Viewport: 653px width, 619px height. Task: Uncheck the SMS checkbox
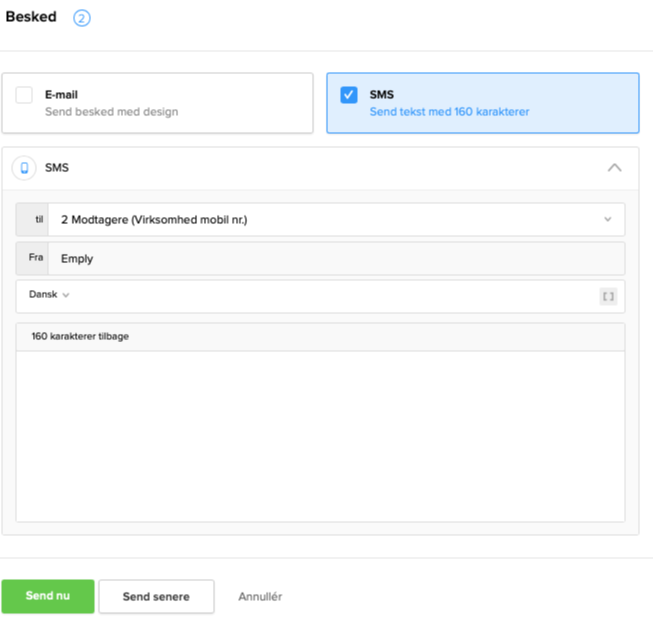(348, 96)
